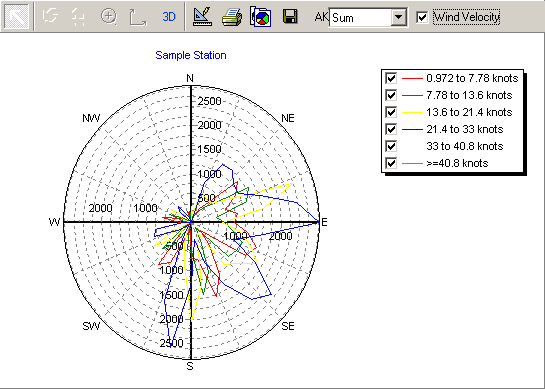Uncheck the Wind Velocity checkbox
Viewport: 545px width, 389px height.
pyautogui.click(x=422, y=17)
